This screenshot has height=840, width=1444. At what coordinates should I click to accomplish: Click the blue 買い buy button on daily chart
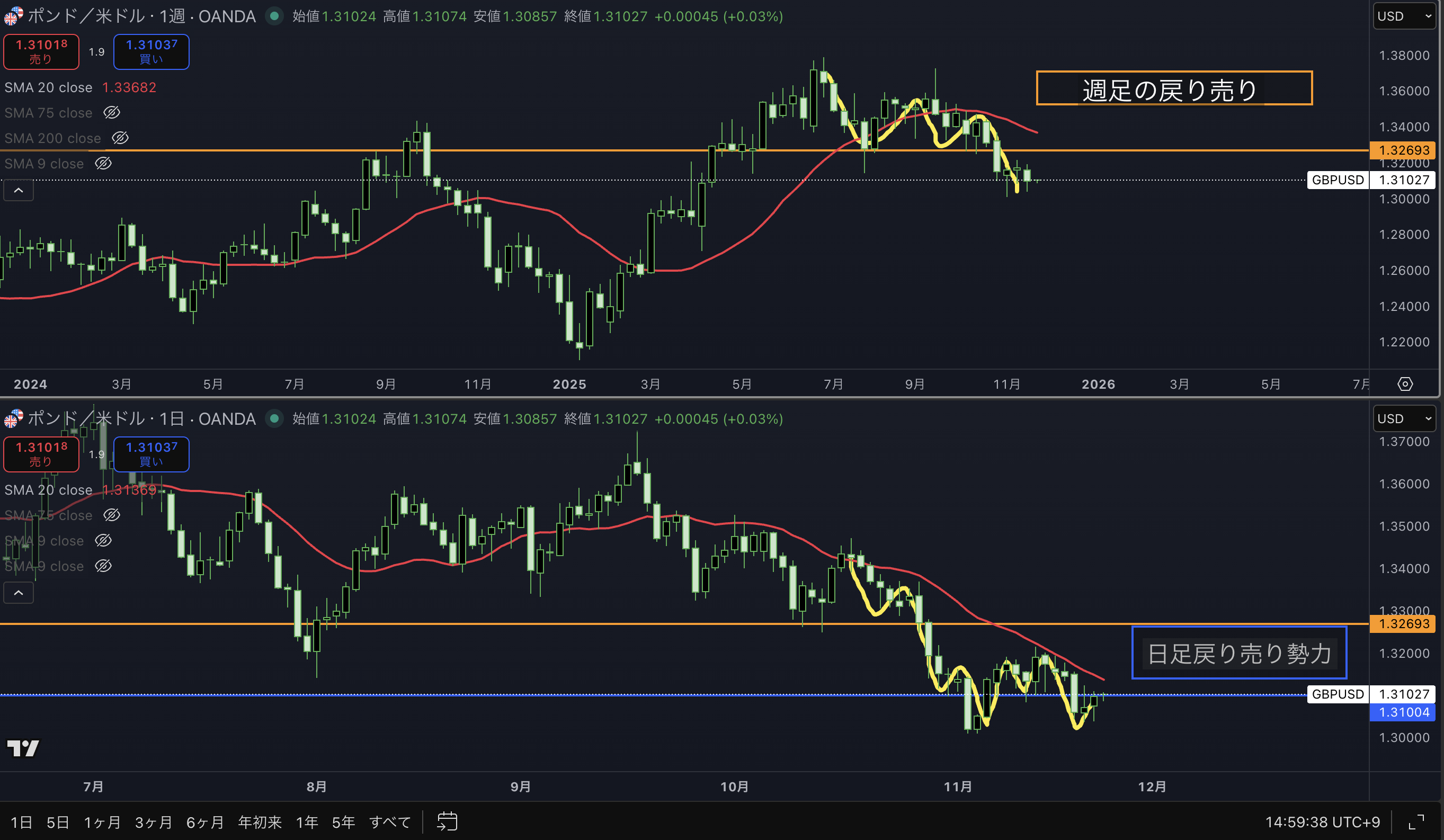click(x=151, y=454)
